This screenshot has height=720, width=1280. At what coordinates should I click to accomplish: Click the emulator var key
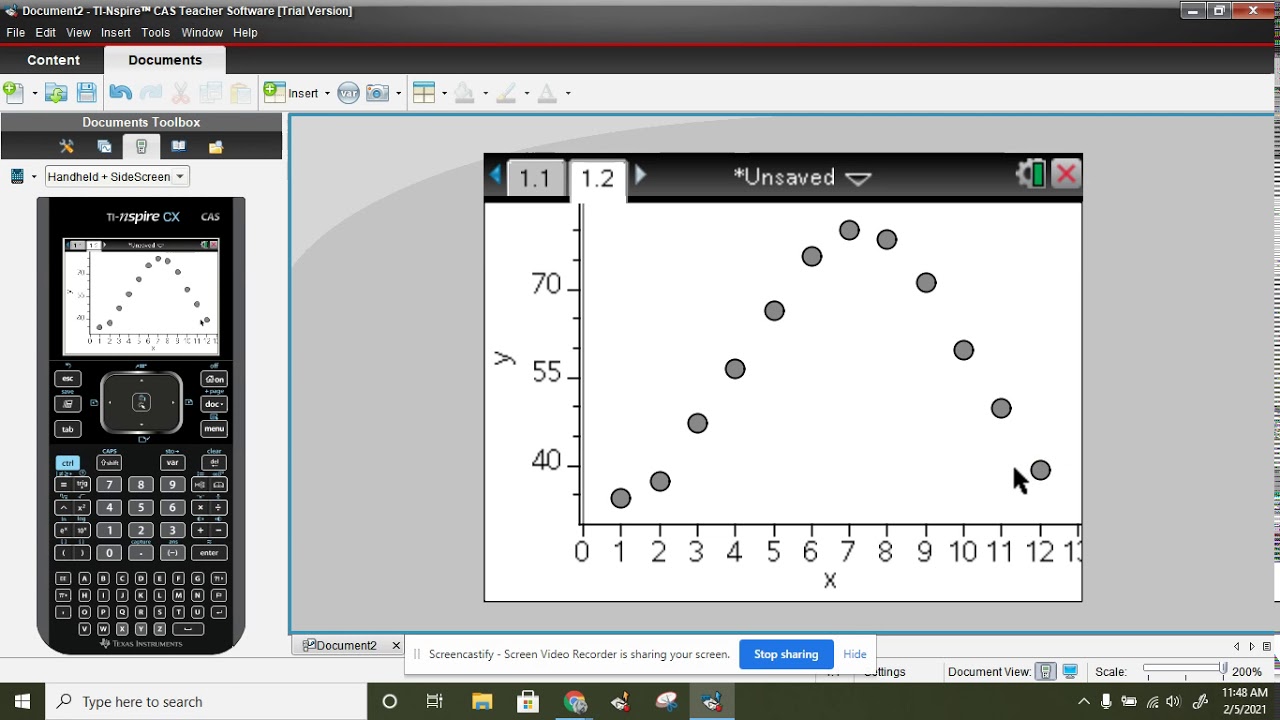173,463
